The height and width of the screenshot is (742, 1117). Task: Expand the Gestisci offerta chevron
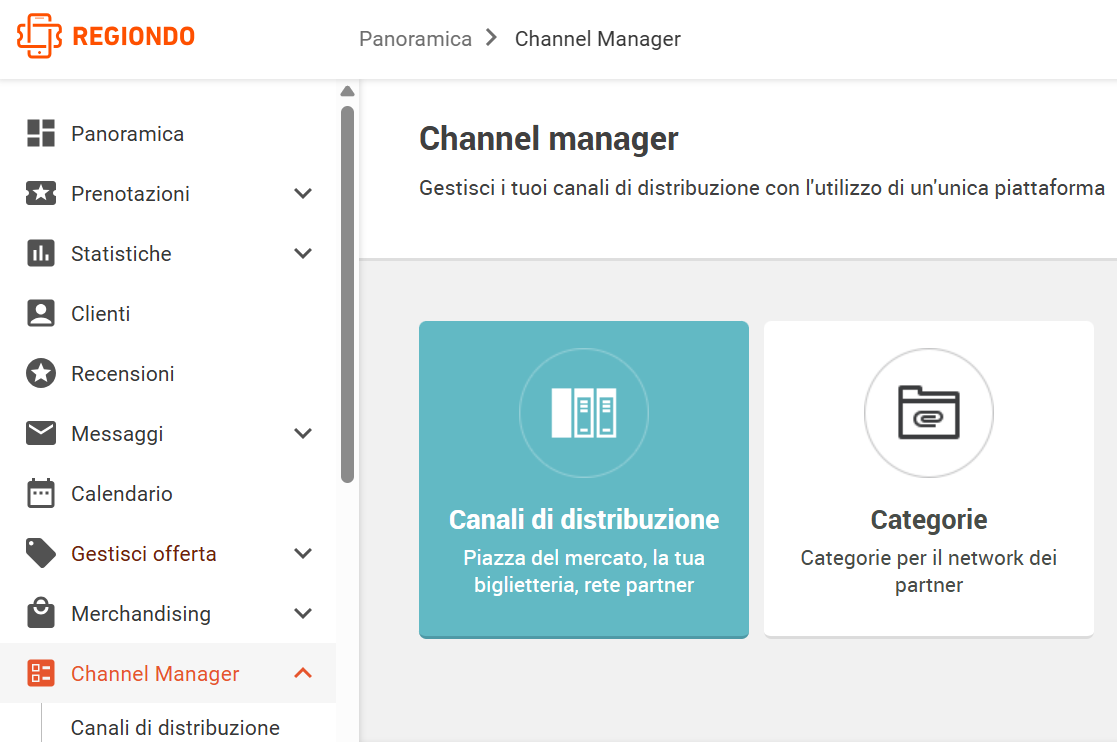303,553
